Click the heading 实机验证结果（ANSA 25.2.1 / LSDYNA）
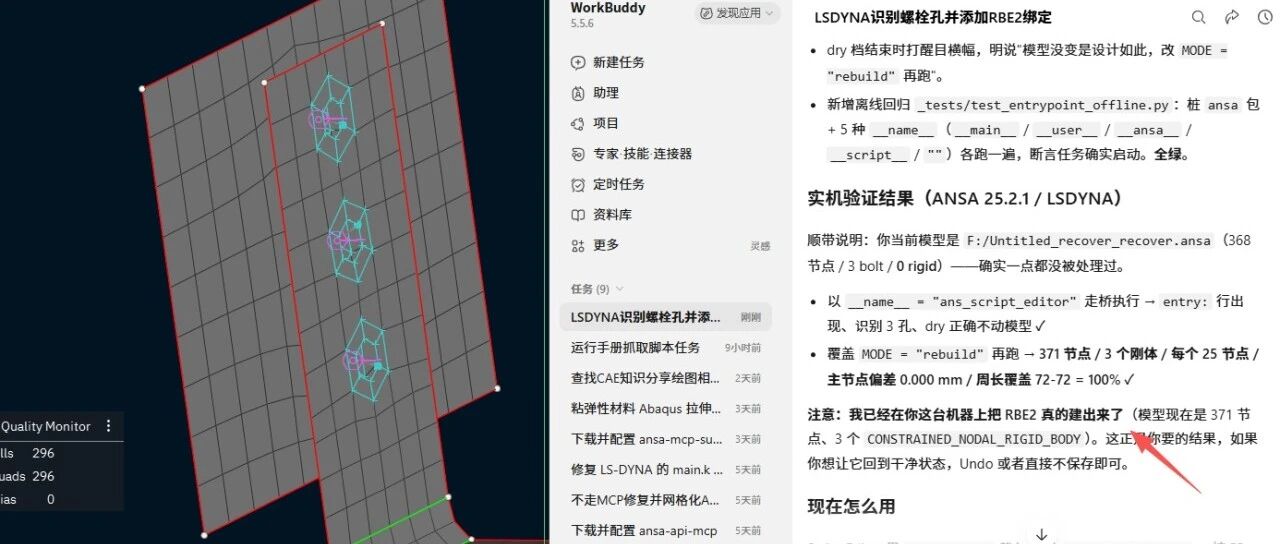The width and height of the screenshot is (1280, 544). pyautogui.click(x=968, y=198)
